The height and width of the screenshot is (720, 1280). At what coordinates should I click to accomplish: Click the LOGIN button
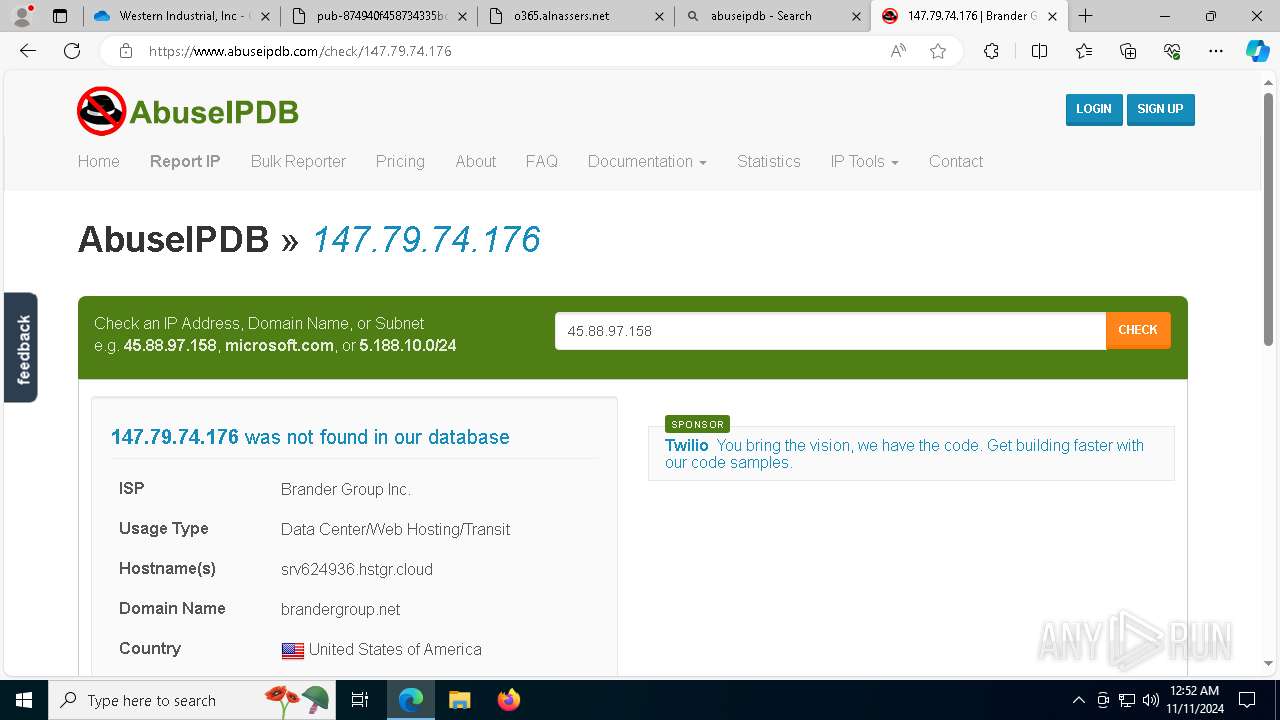[x=1093, y=109]
